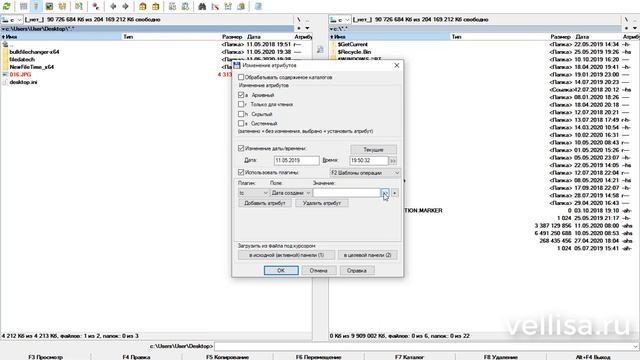Go to root with left panel backslash button
Screen dimensions: 640x360
299,19
